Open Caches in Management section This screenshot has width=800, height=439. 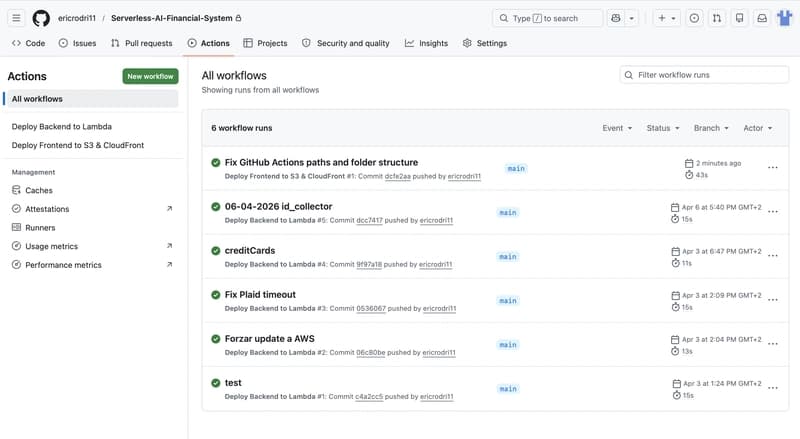pos(39,190)
